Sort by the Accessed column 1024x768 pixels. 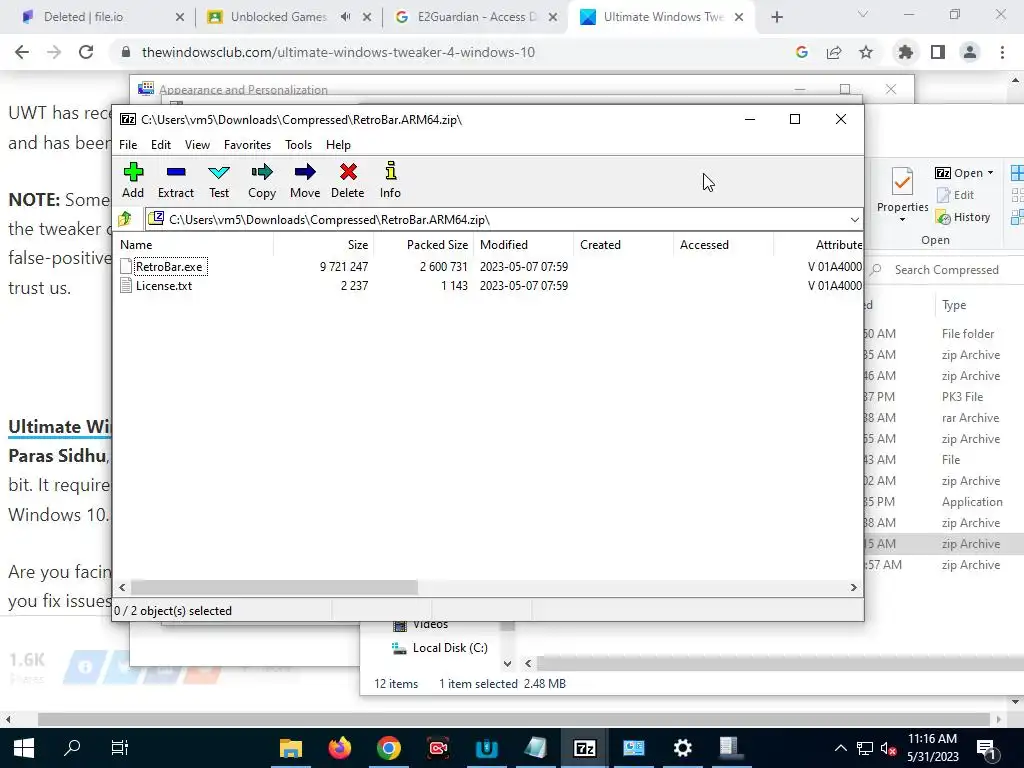coord(724,245)
